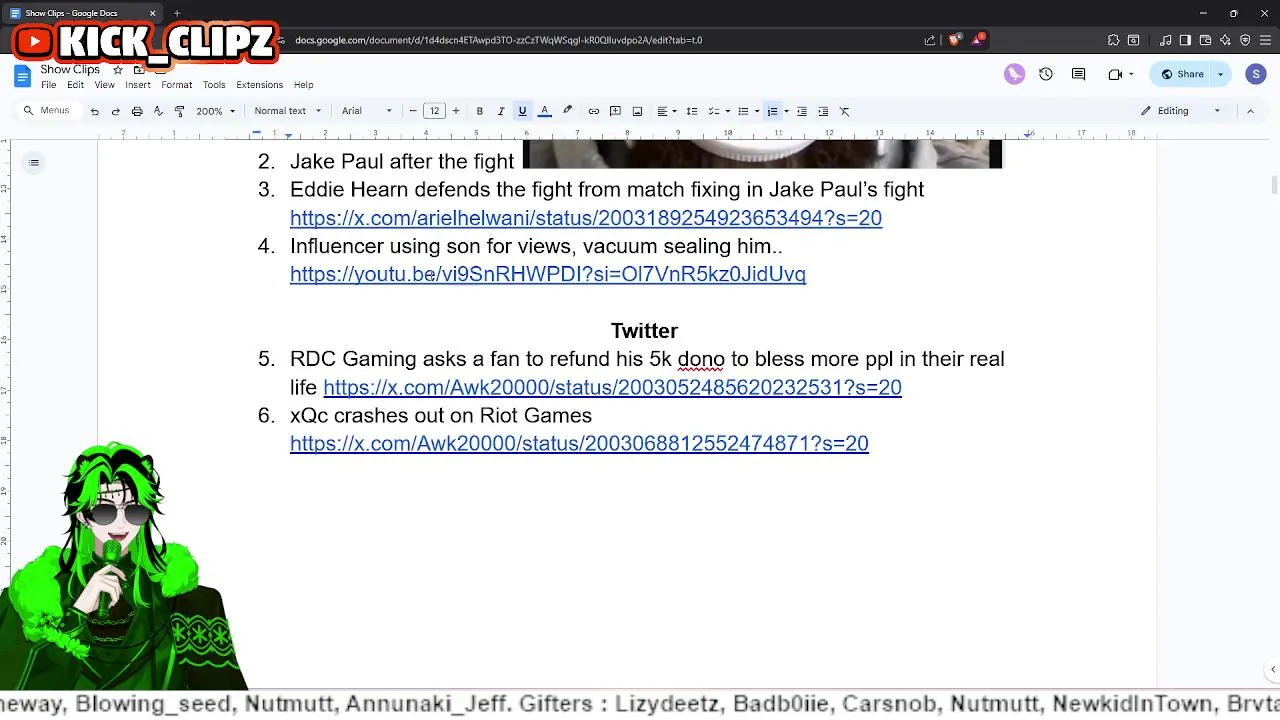
Task: Open the arielhelwani status link
Action: 586,218
